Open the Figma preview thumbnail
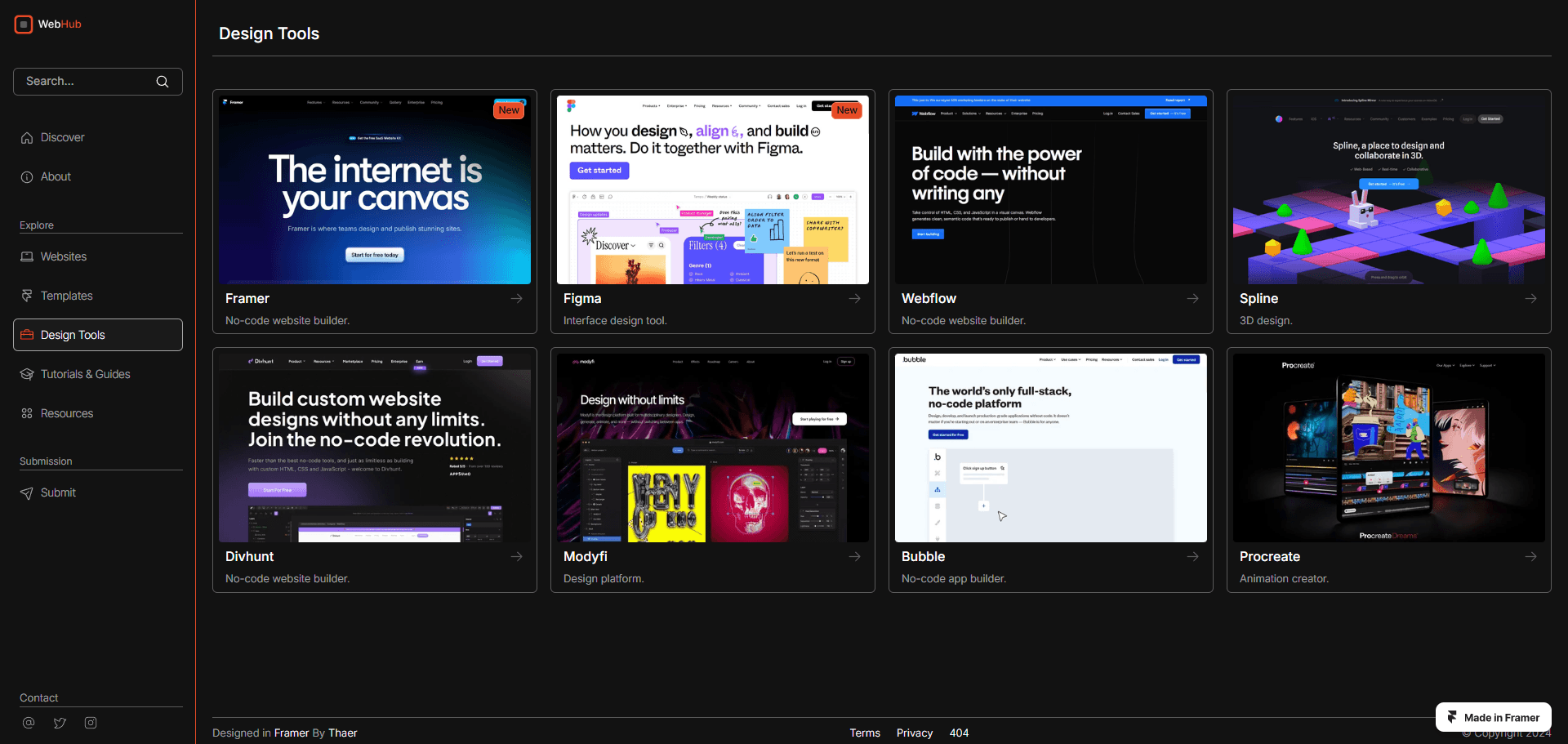Viewport: 1568px width, 744px height. (x=713, y=190)
